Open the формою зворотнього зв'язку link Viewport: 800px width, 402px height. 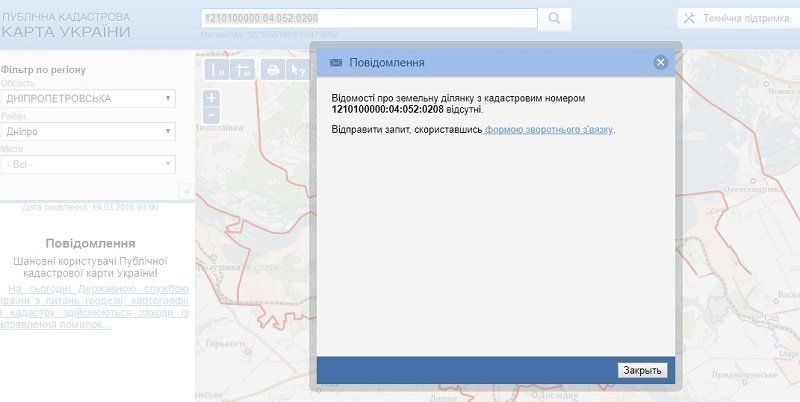(x=548, y=130)
